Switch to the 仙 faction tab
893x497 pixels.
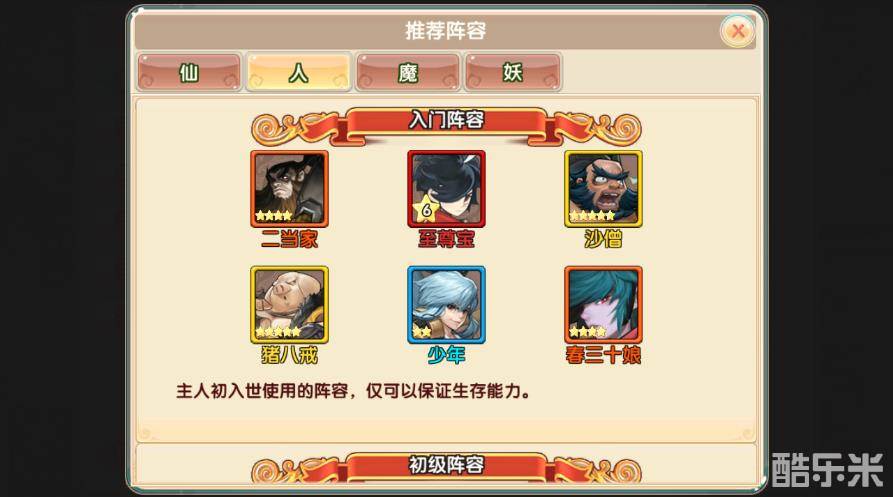click(189, 72)
